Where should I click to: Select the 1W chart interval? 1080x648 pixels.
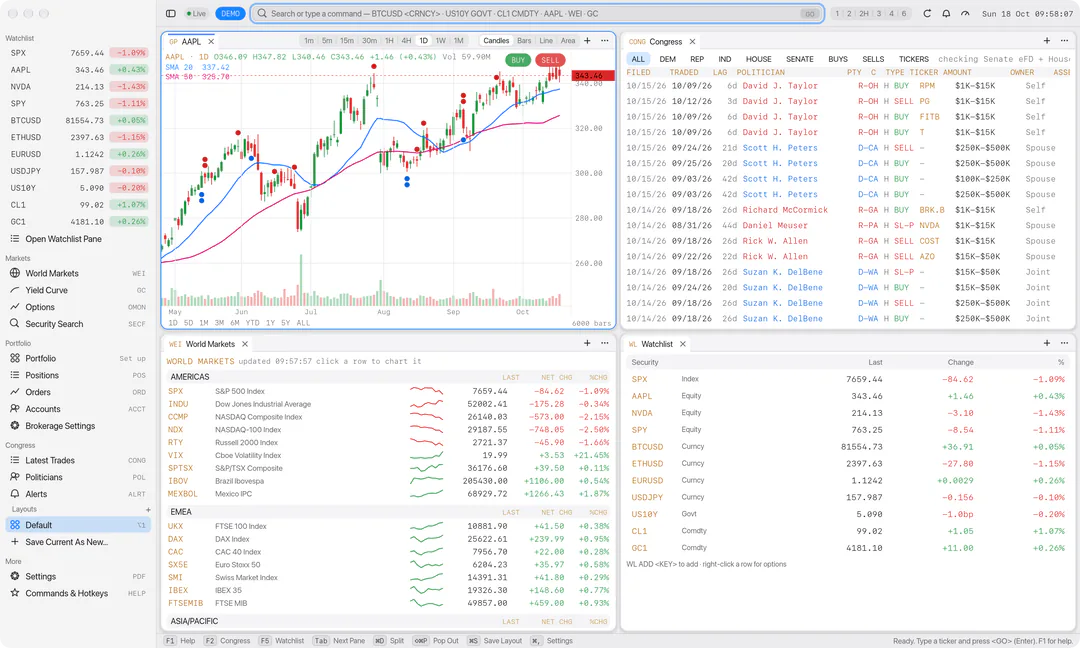(441, 41)
